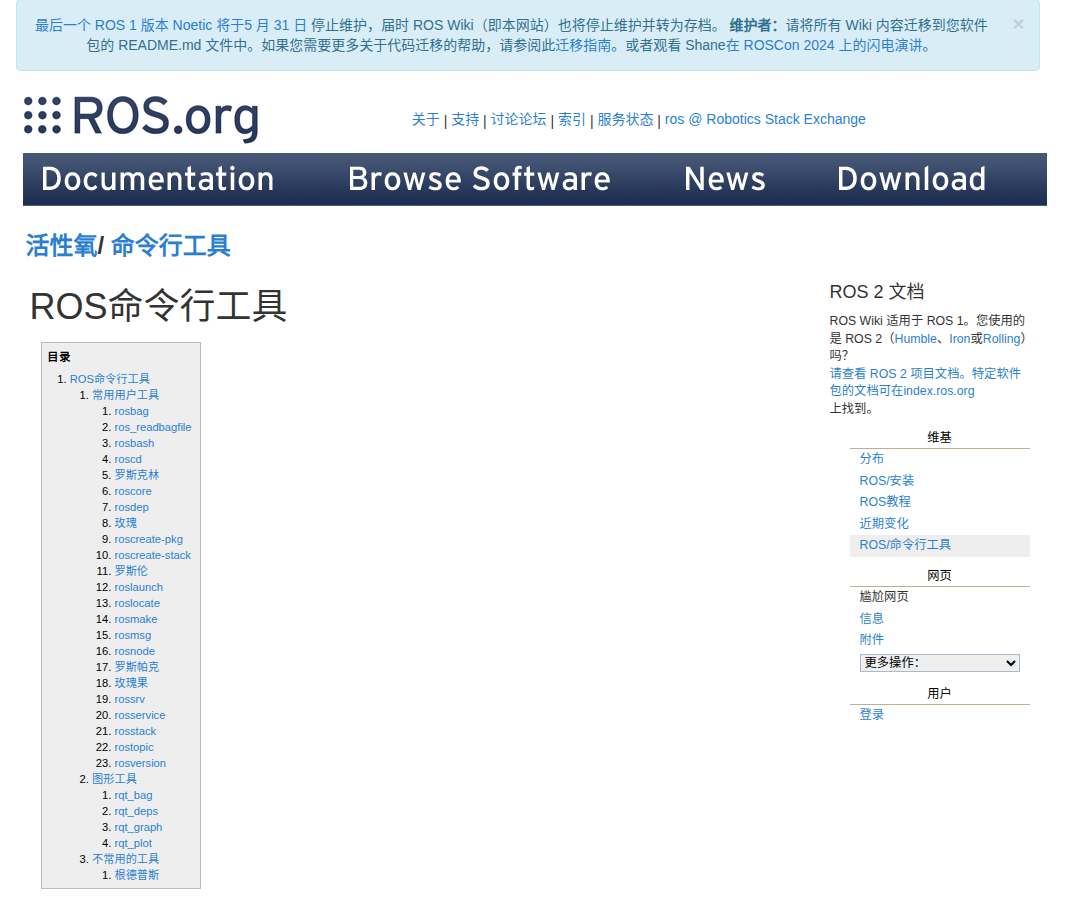The width and height of the screenshot is (1092, 915).
Task: Go to rqt_deps in the contents
Action: pos(136,811)
